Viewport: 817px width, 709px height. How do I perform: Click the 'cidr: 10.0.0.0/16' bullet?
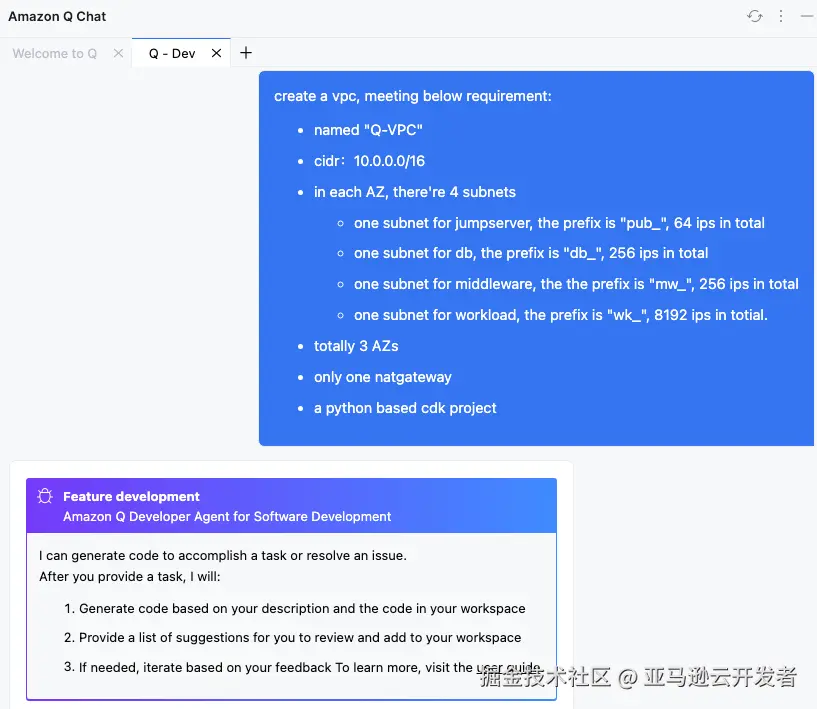369,161
